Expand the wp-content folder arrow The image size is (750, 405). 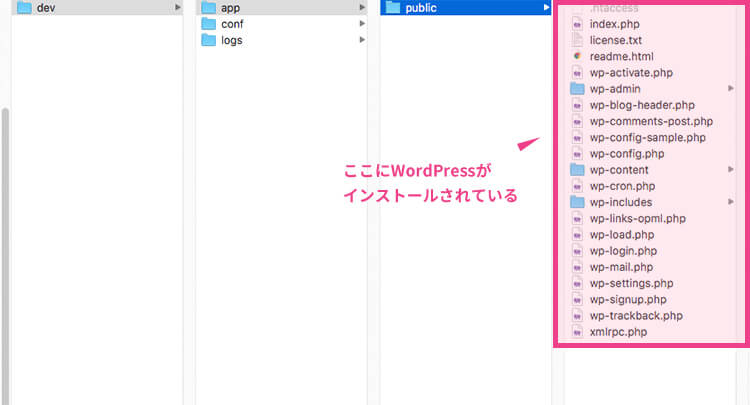click(731, 170)
